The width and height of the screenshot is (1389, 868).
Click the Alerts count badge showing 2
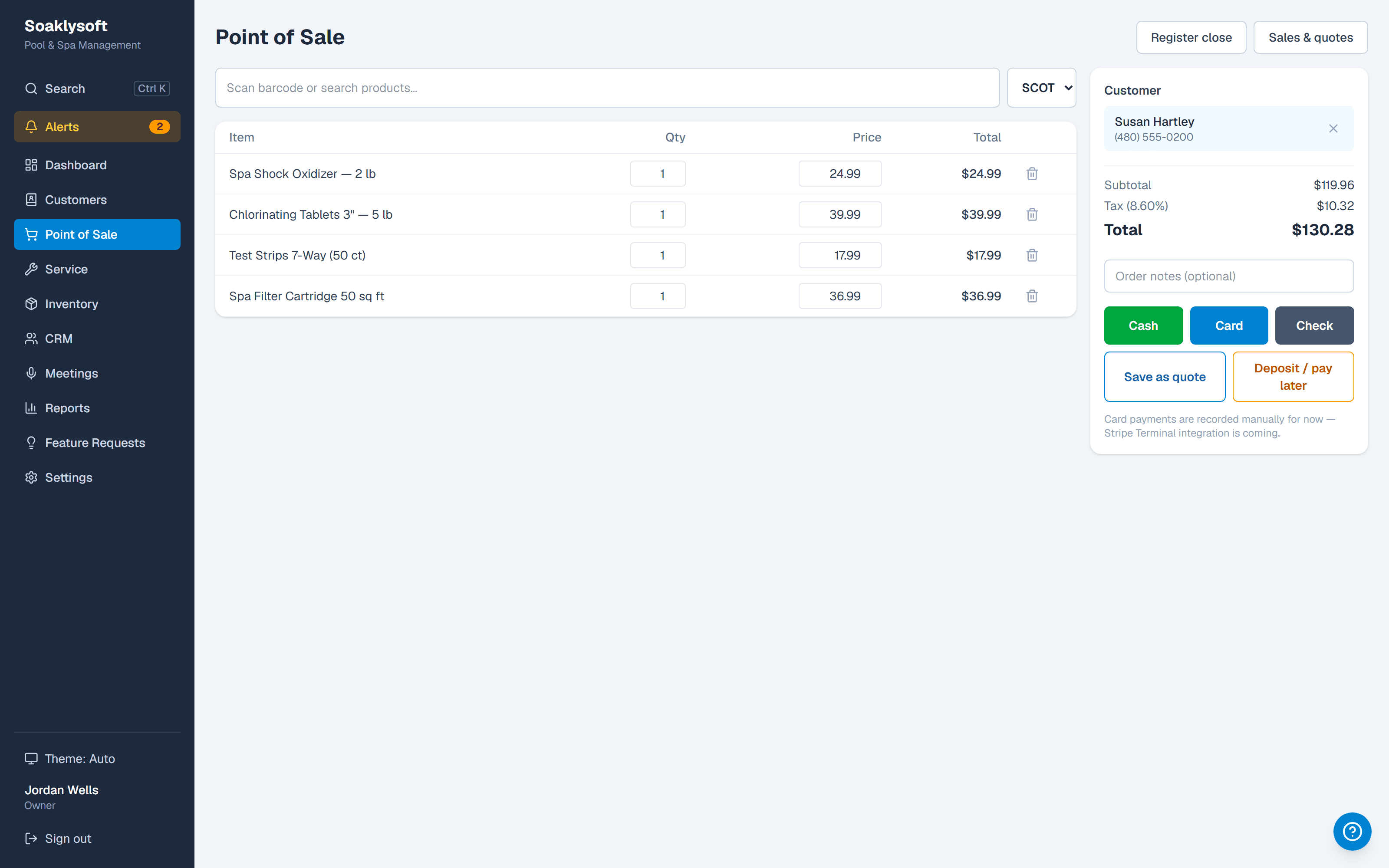(160, 127)
